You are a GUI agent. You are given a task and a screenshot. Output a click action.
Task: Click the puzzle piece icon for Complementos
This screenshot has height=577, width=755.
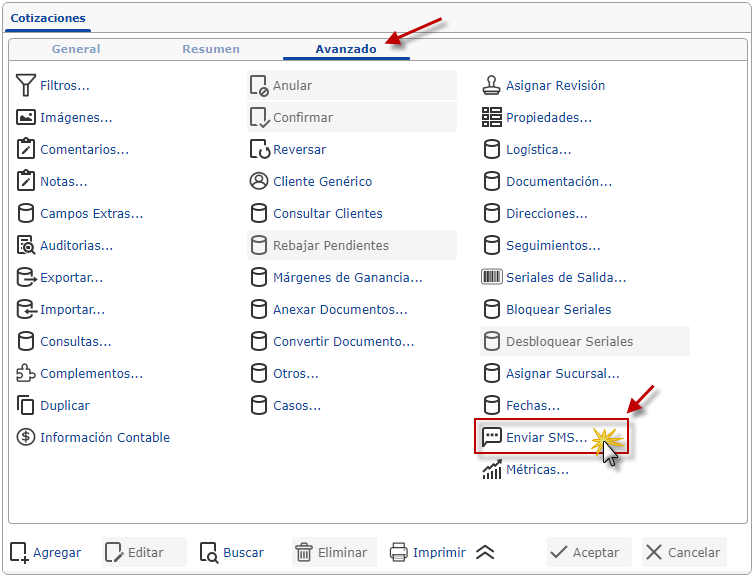[26, 373]
